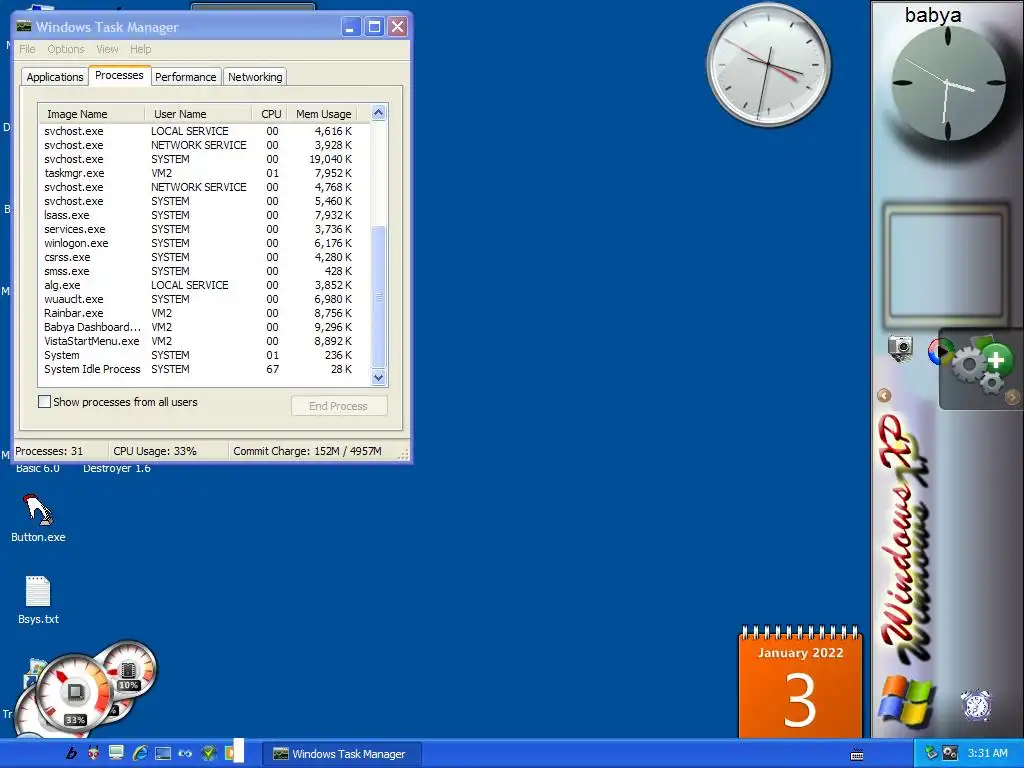Sort by Image Name column header
The width and height of the screenshot is (1024, 768).
(91, 114)
